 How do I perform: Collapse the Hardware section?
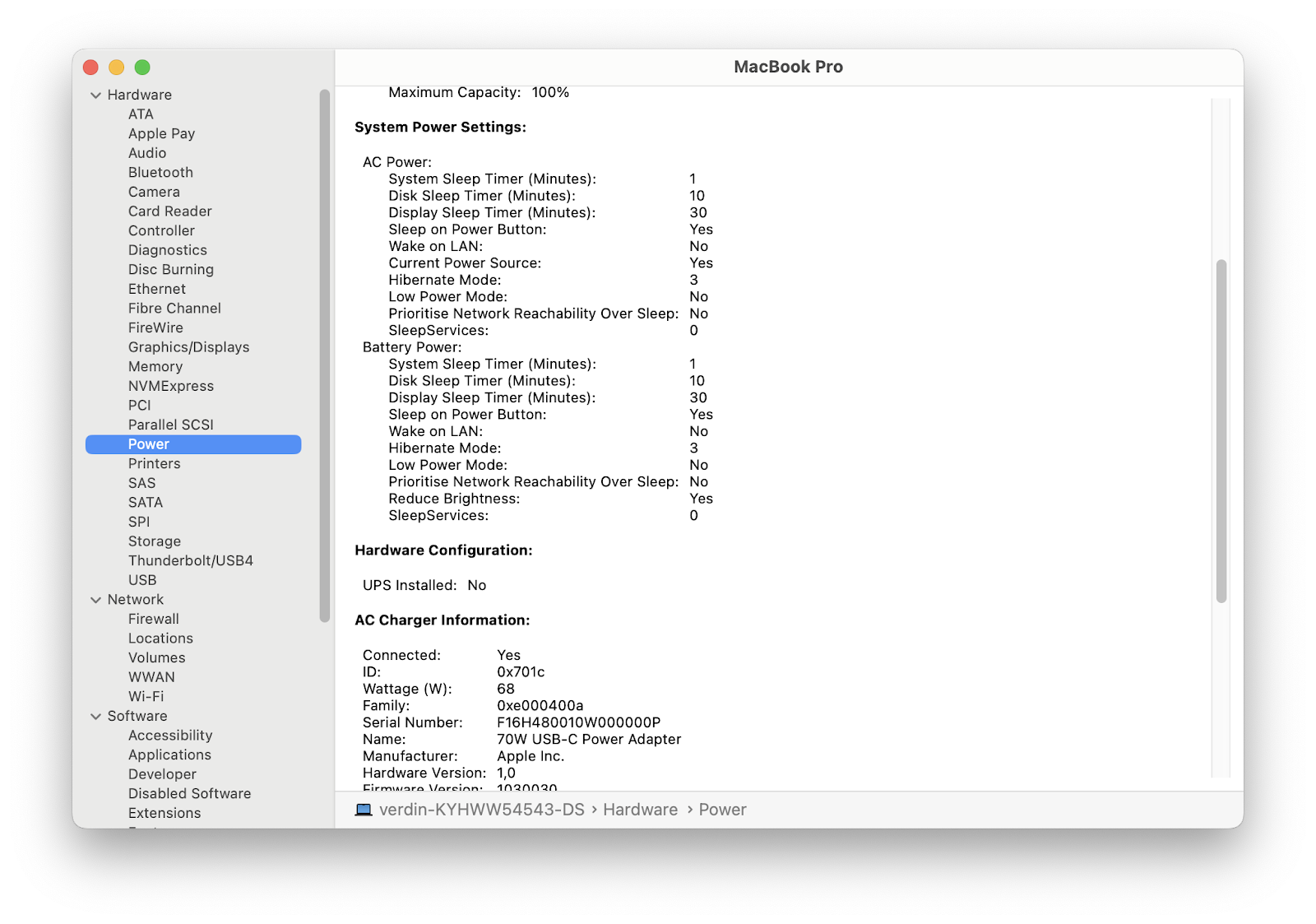click(x=96, y=95)
